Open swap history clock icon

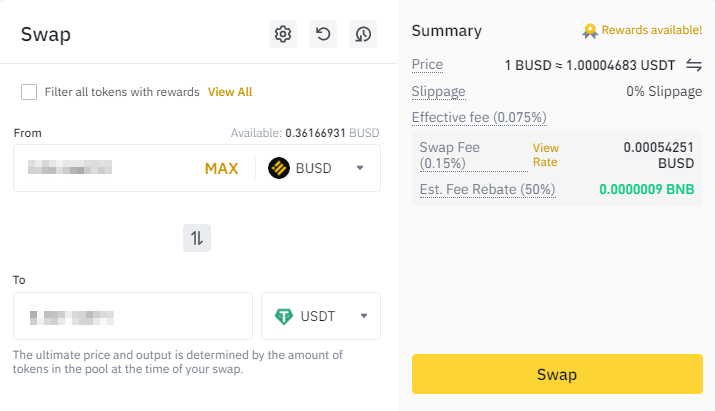tap(362, 34)
